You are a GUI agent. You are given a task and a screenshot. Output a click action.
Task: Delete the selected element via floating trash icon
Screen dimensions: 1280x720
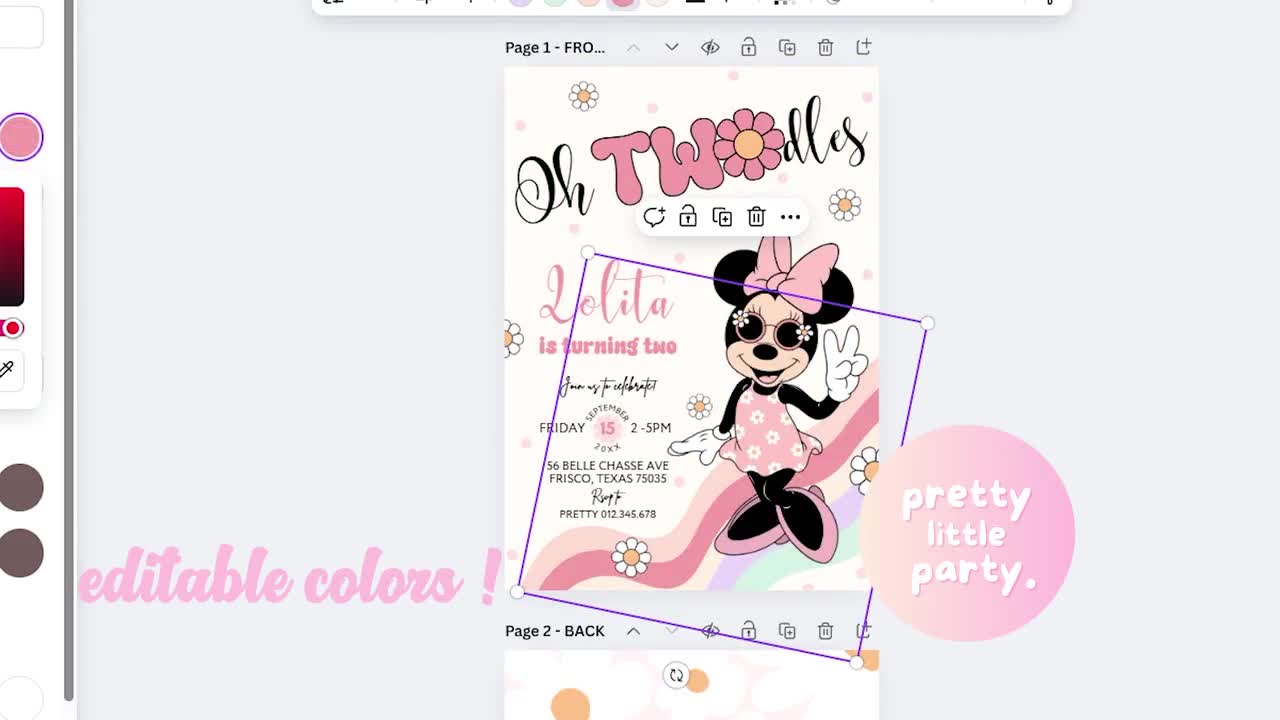tap(756, 217)
